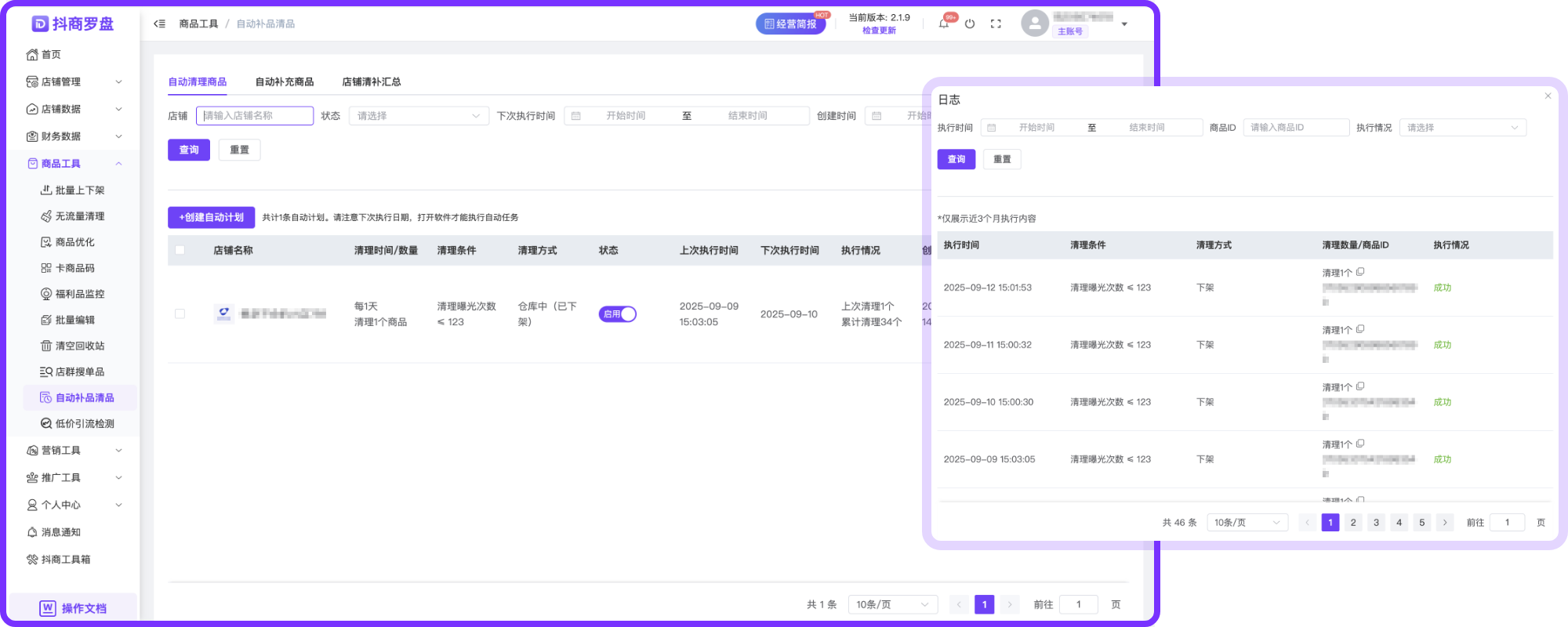Disable the 启用 plan switch

pos(618,314)
